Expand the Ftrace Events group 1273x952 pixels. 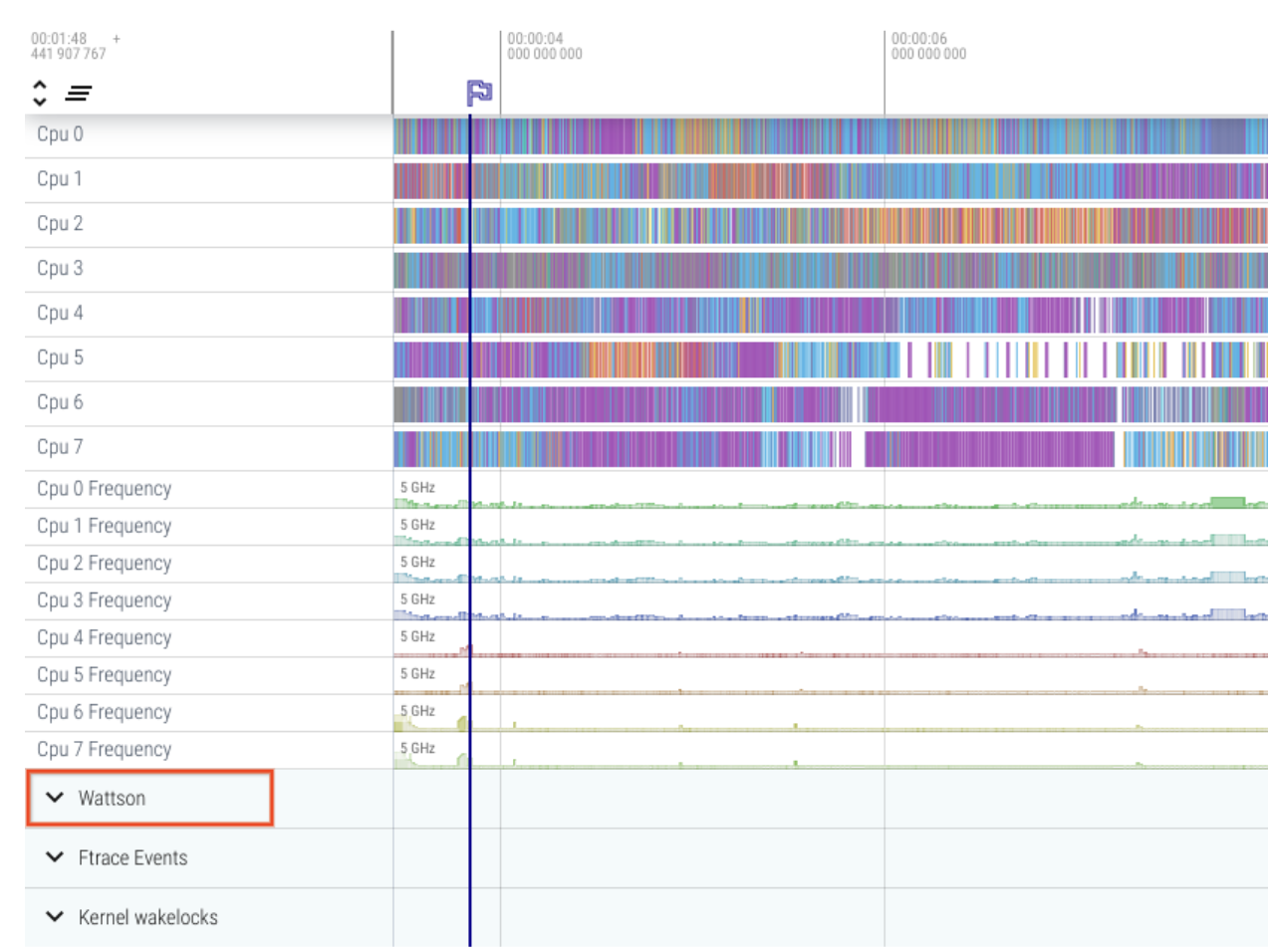click(x=132, y=858)
